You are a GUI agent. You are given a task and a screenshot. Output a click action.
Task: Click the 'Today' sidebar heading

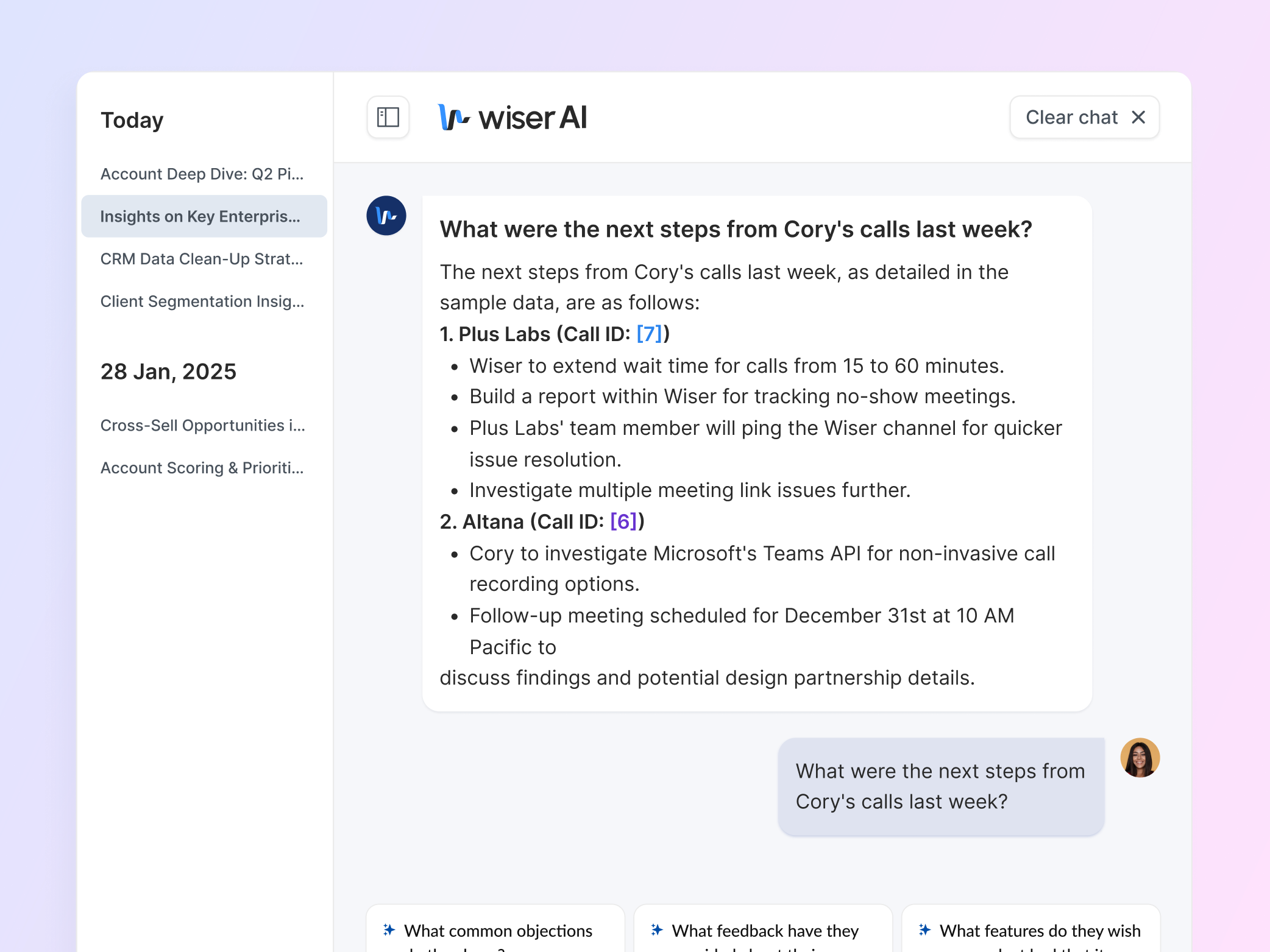(x=132, y=120)
